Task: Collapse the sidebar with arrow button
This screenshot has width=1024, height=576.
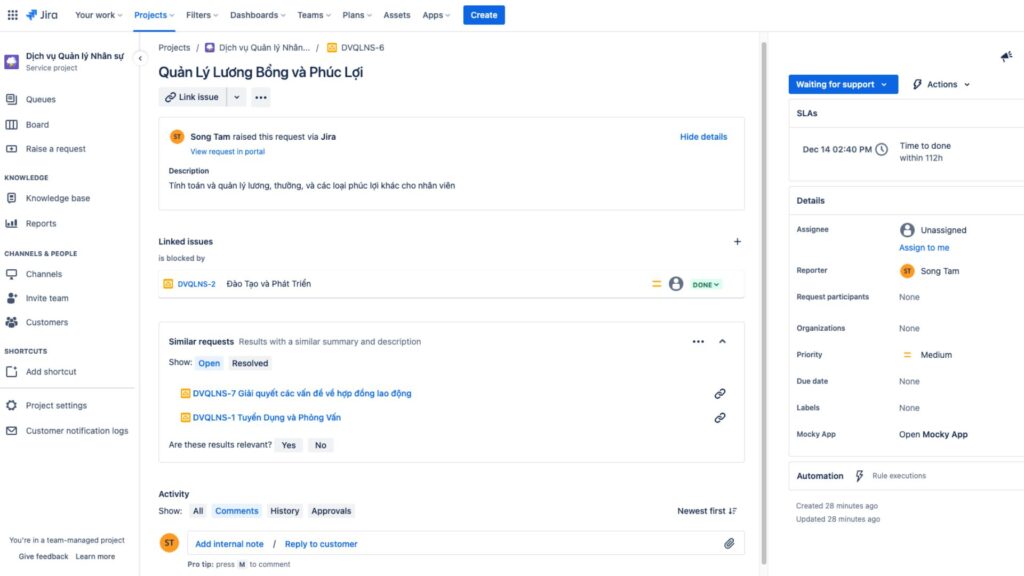Action: tap(140, 58)
